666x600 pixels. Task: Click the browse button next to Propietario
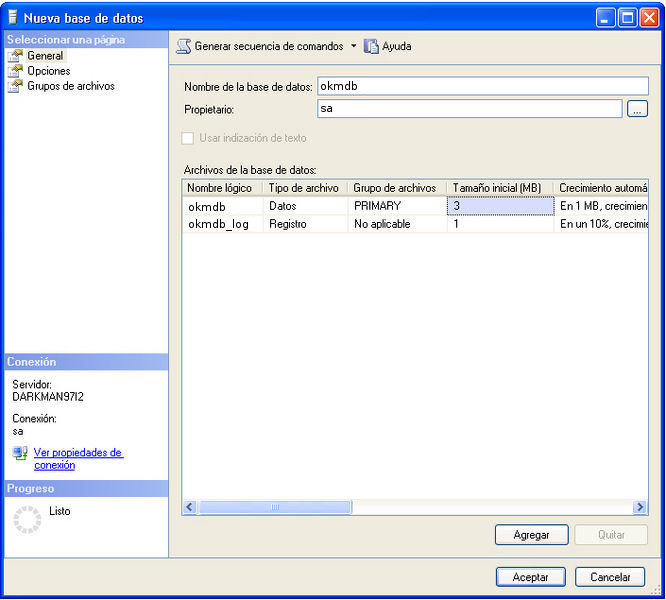pos(637,109)
